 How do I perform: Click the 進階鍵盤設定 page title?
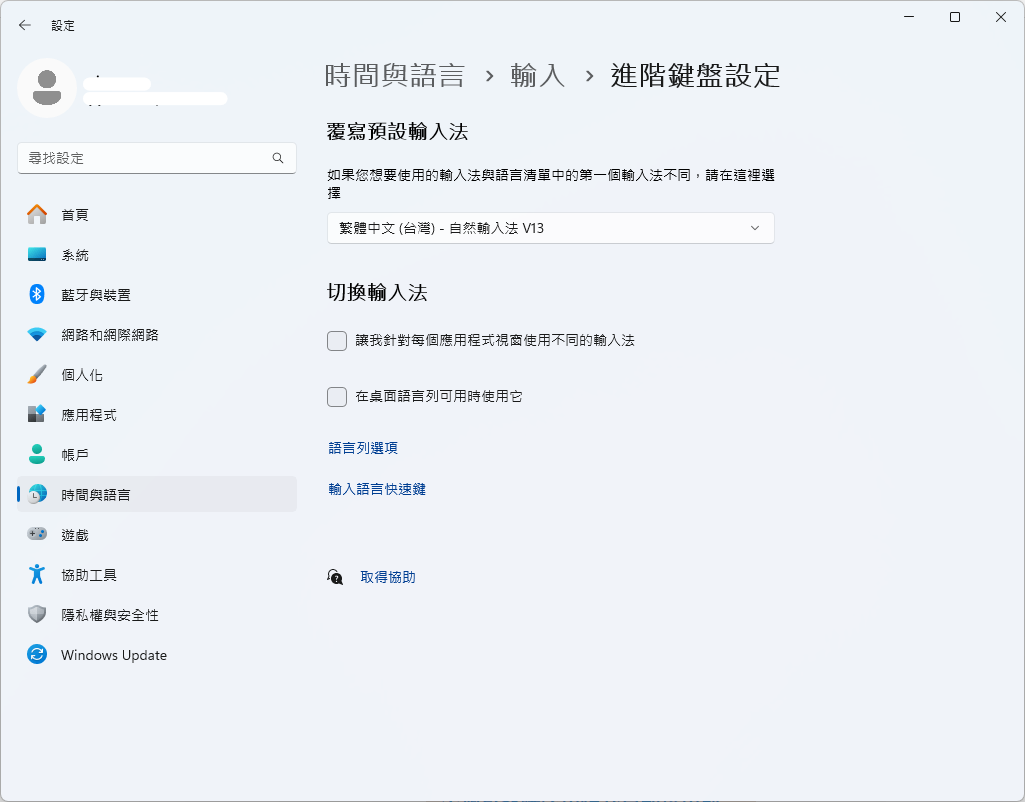696,76
